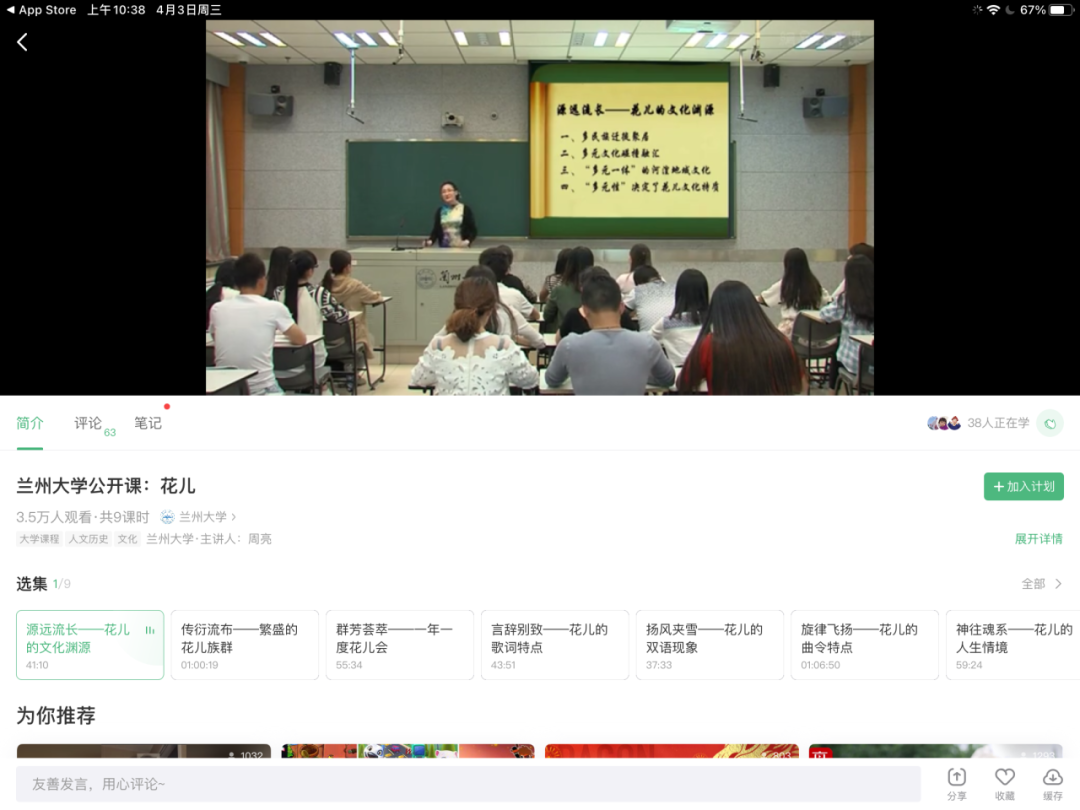This screenshot has height=810, width=1080.
Task: Play episode 传衍流布——繁盛的花儿族群
Action: [245, 645]
